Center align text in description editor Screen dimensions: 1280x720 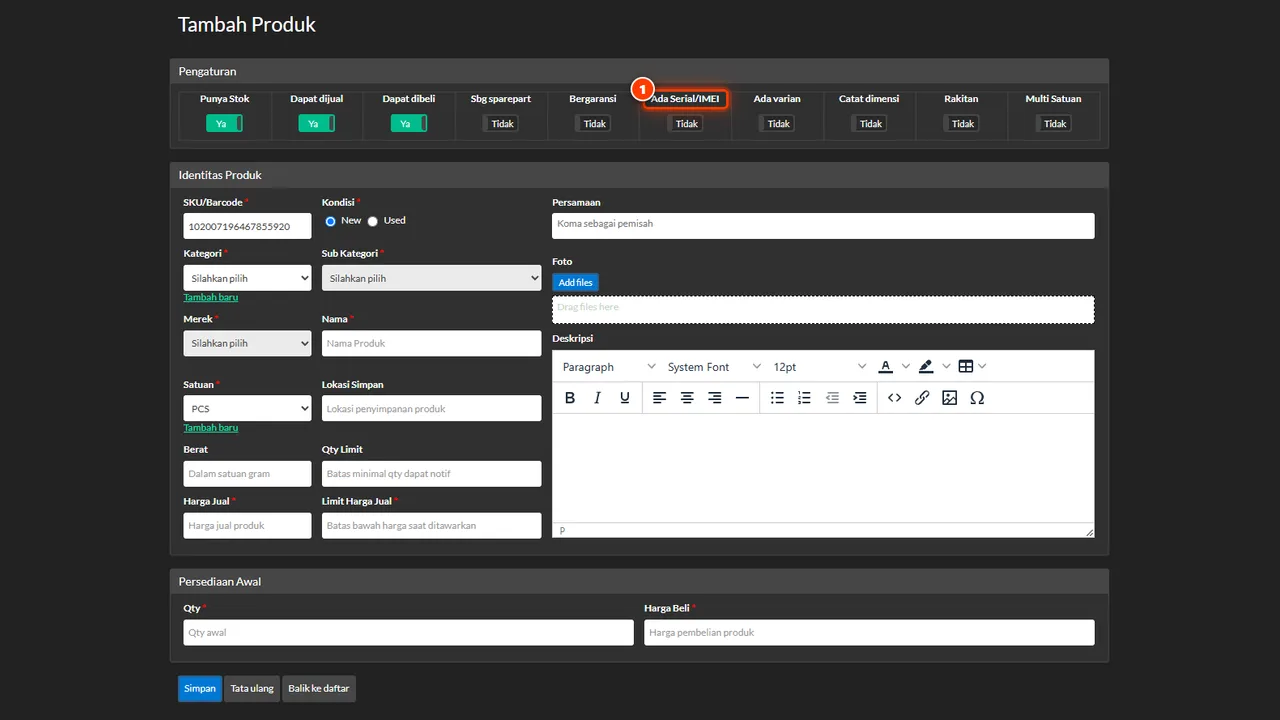687,398
